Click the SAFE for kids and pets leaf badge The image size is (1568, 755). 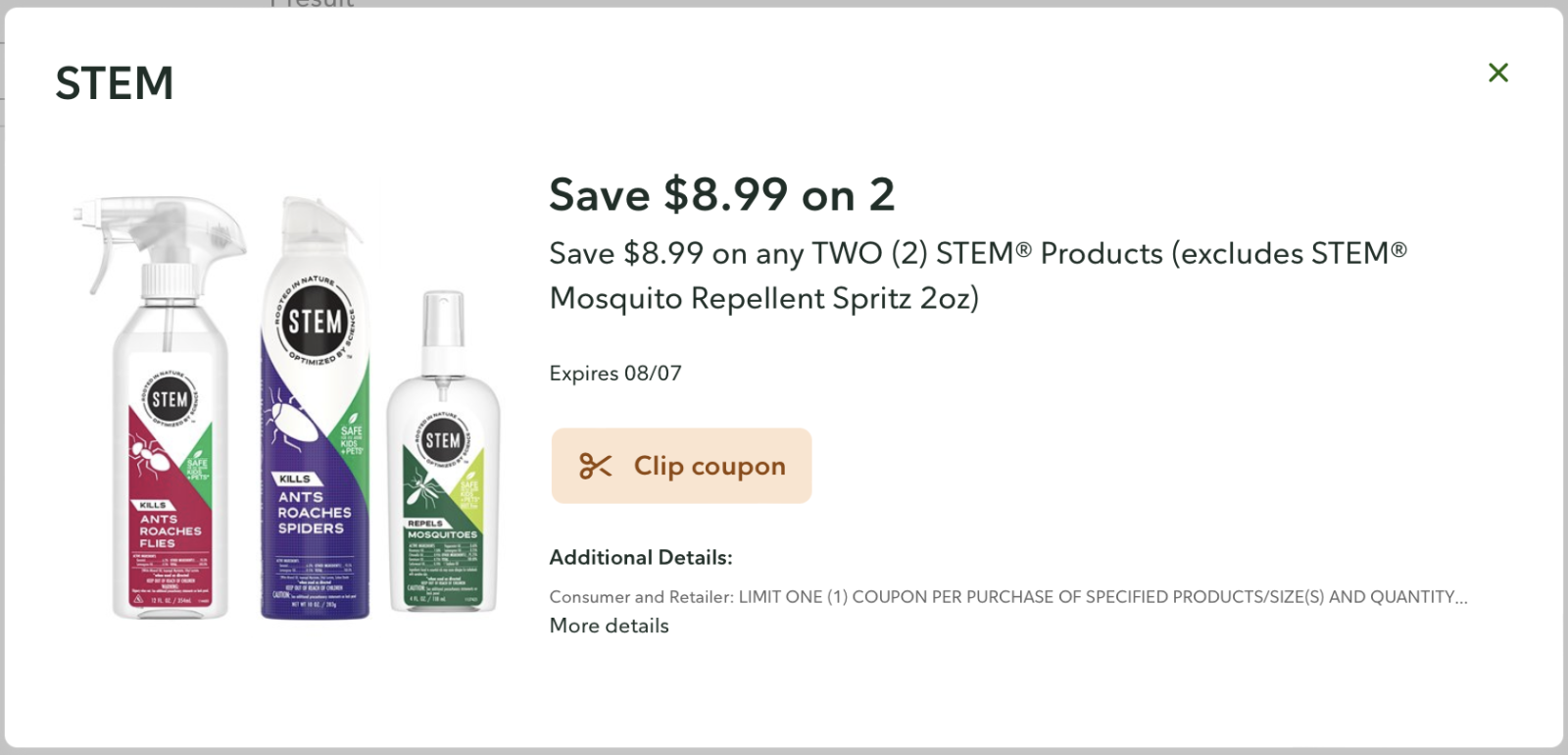pos(353,434)
